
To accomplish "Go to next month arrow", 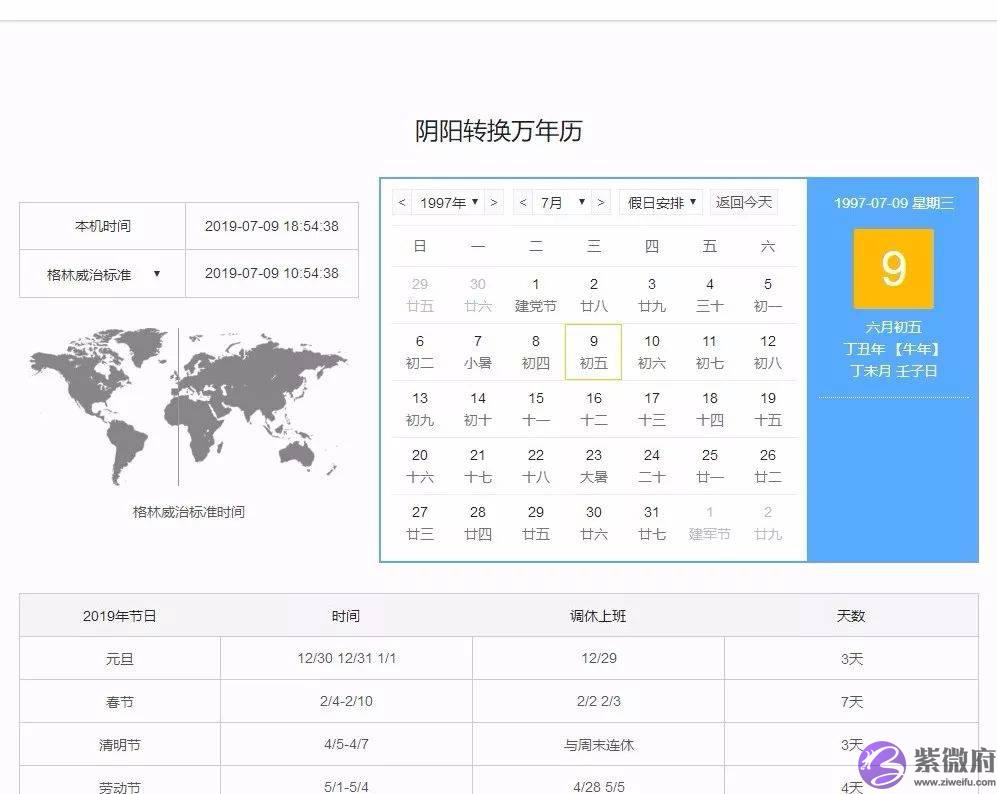I will (x=601, y=203).
